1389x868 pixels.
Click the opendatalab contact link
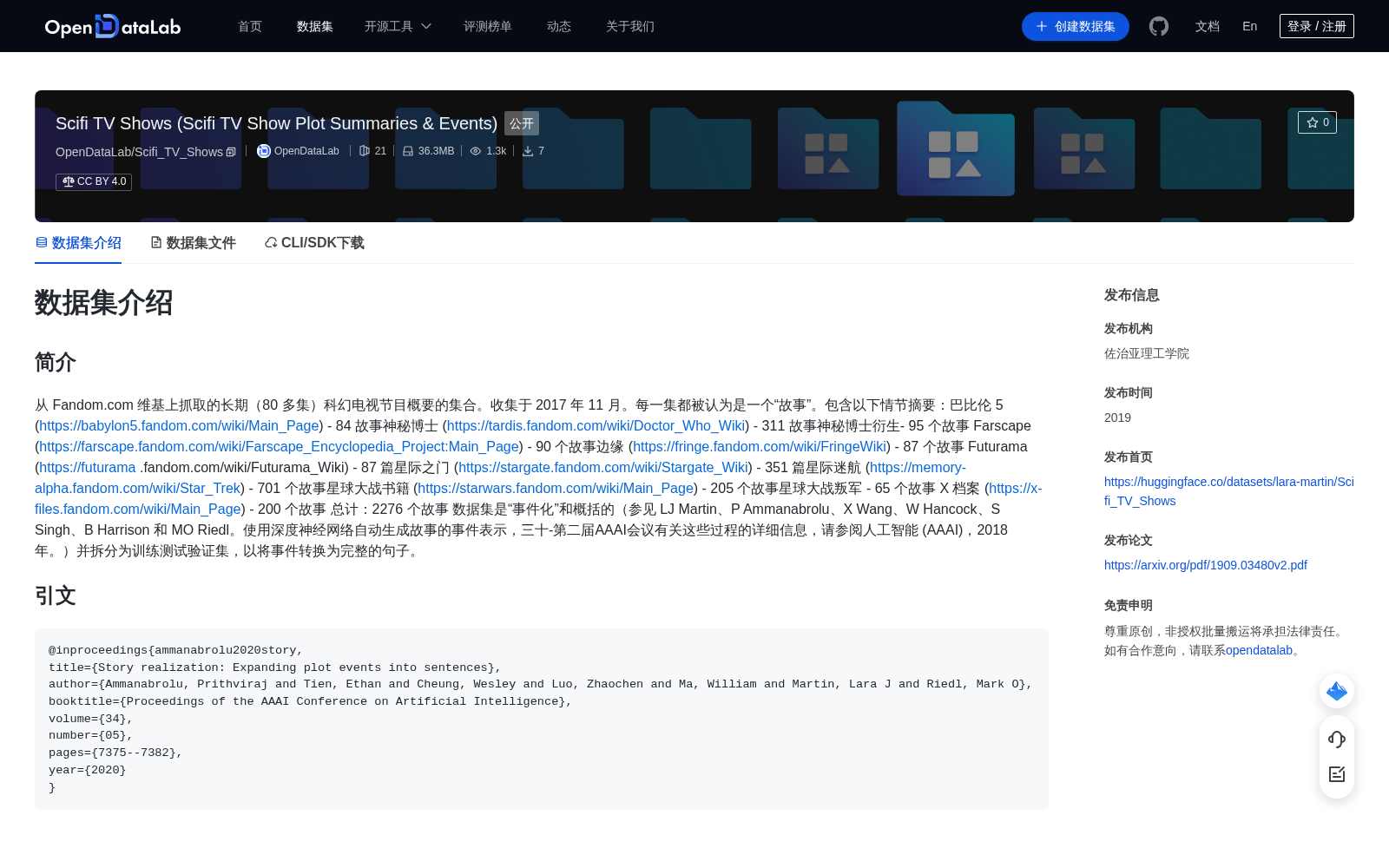coord(1259,650)
